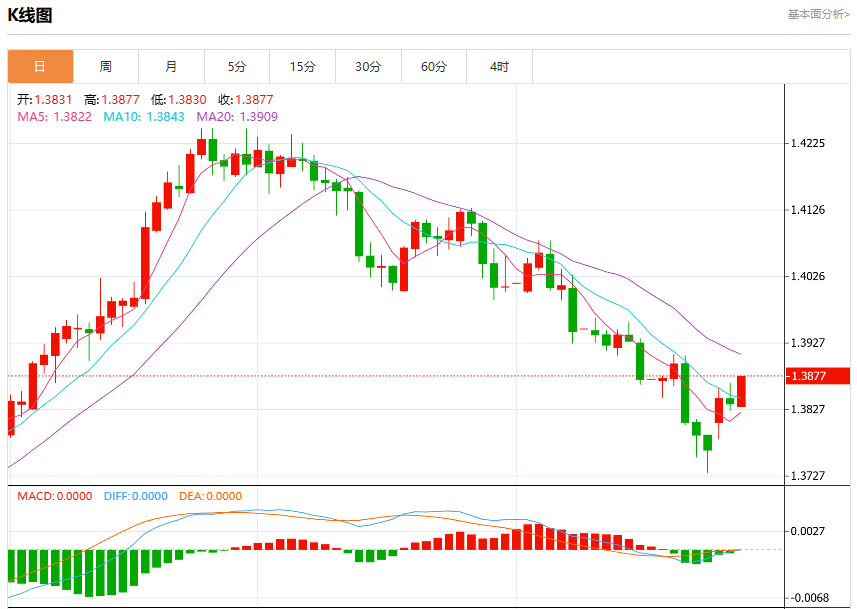857x609 pixels.
Task: Click the DEA value label
Action: click(210, 496)
